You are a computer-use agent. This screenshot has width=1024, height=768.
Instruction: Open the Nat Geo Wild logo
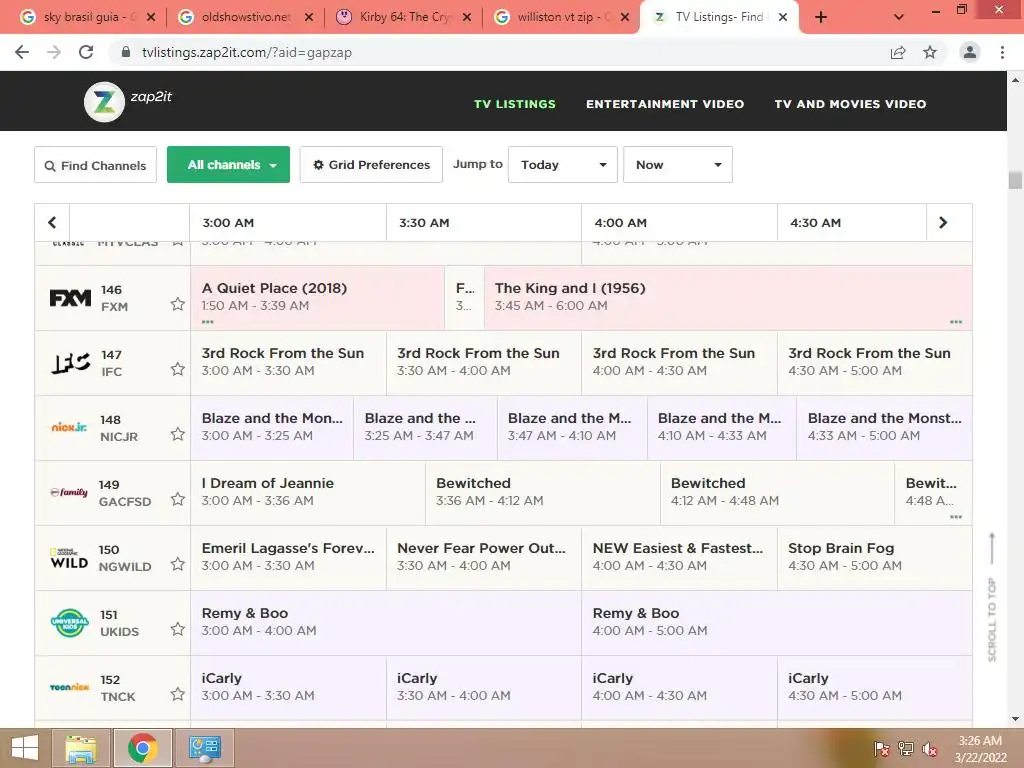coord(69,558)
